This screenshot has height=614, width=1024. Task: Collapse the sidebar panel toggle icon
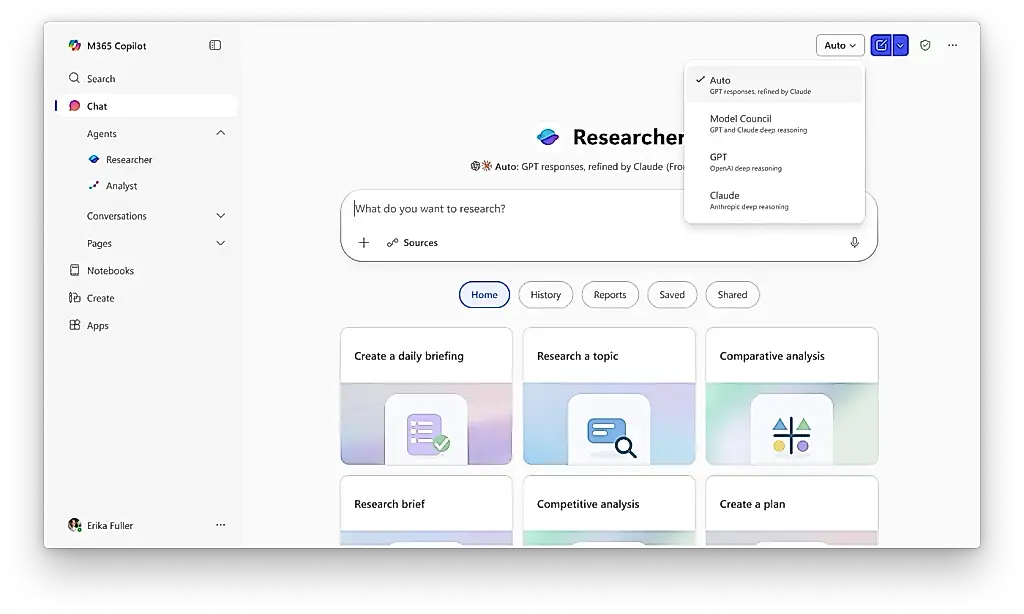(215, 45)
